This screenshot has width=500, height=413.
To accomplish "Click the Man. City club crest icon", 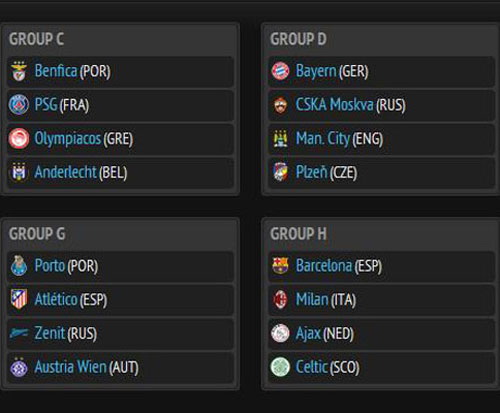I will 280,139.
